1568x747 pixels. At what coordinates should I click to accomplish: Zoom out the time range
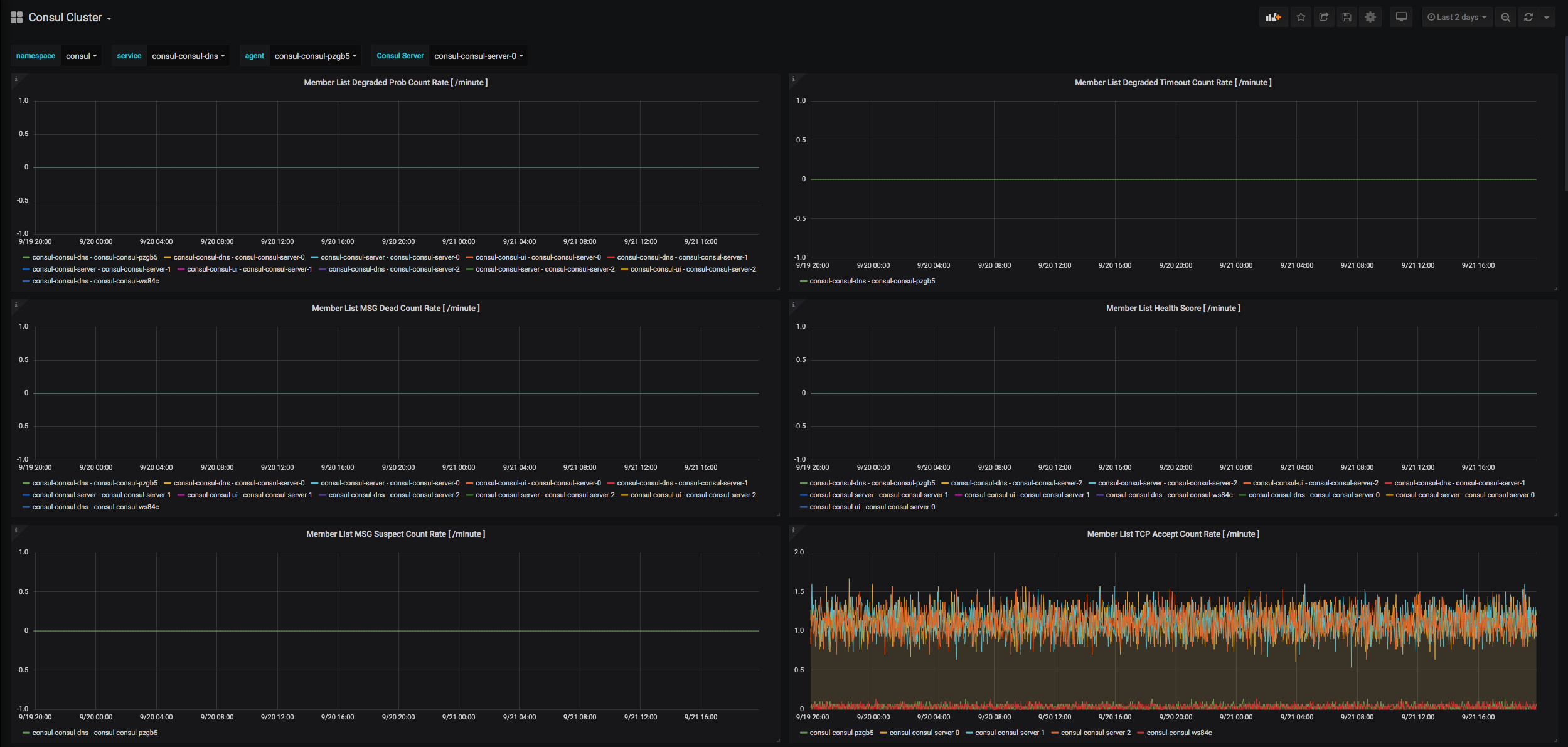(x=1505, y=18)
